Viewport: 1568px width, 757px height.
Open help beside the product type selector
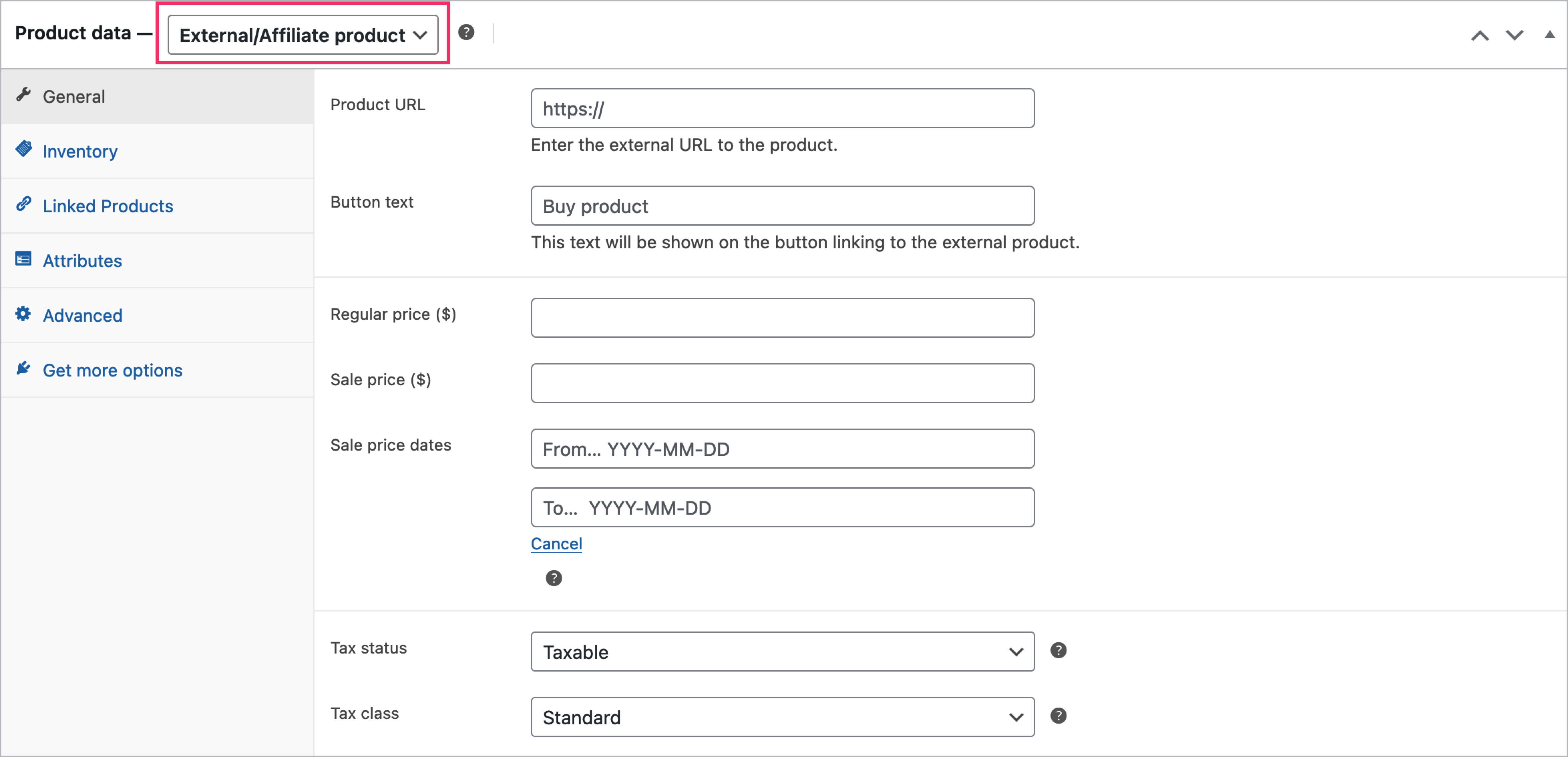pos(466,33)
